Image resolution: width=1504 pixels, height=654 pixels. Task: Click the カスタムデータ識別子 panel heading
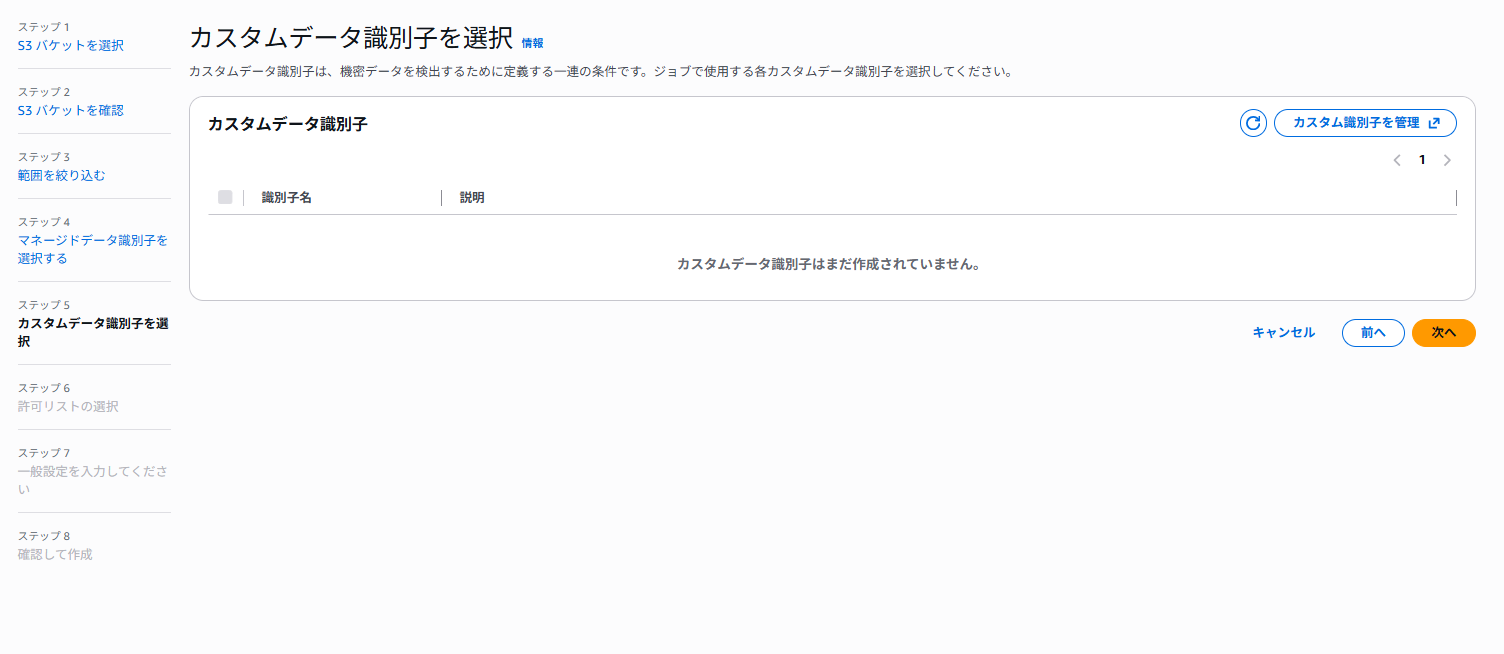[288, 124]
